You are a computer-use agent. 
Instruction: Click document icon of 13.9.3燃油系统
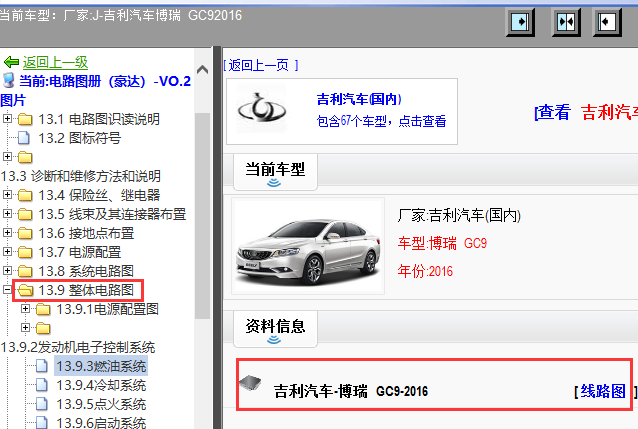[x=42, y=366]
